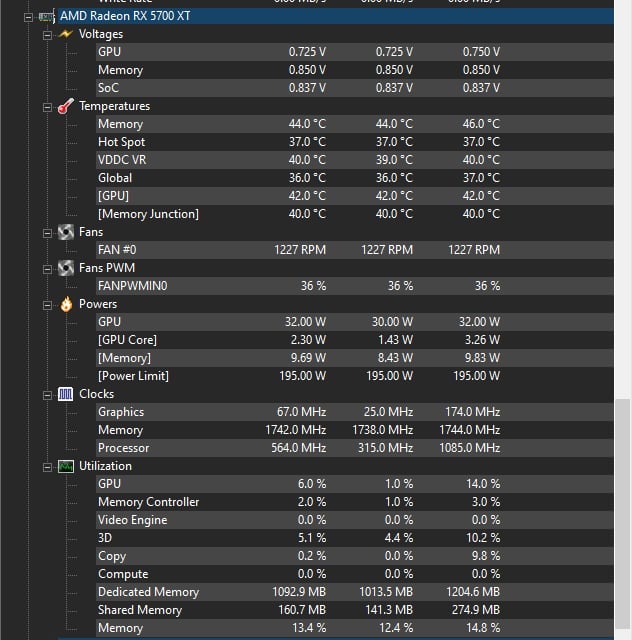Select the Utilization group label

click(105, 466)
